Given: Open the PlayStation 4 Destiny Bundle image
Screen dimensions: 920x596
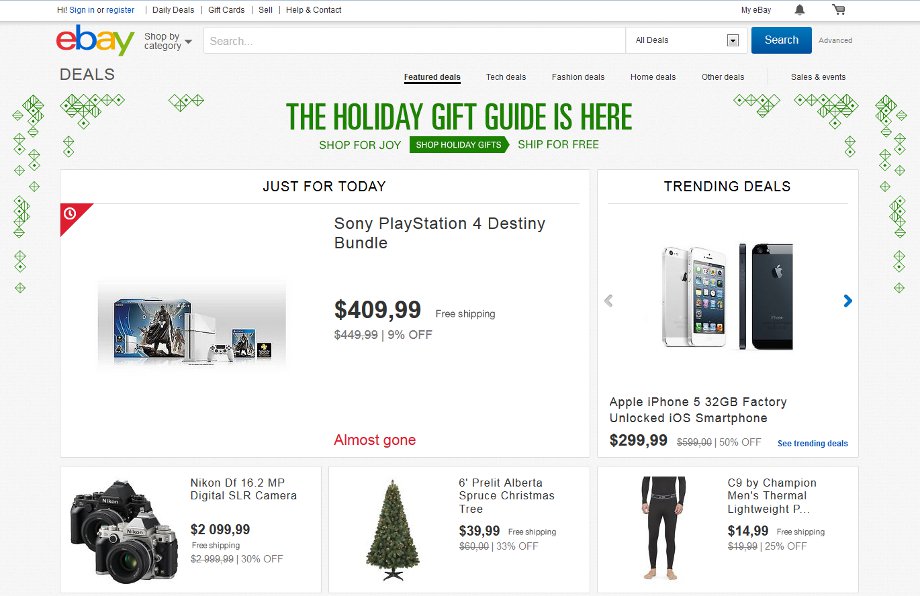Looking at the screenshot, I should tap(192, 324).
